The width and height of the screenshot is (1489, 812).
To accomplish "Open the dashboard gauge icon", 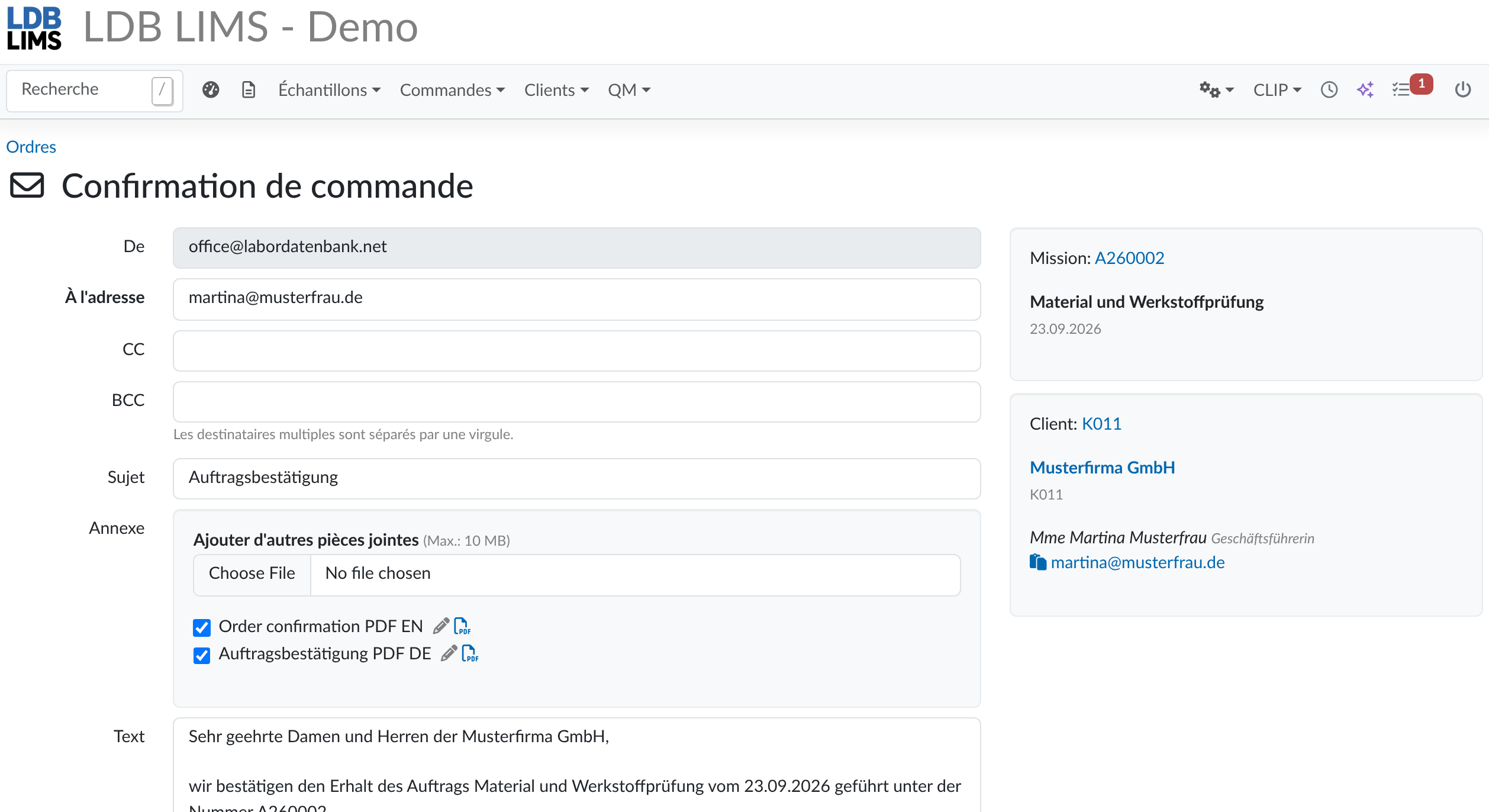I will coord(211,90).
